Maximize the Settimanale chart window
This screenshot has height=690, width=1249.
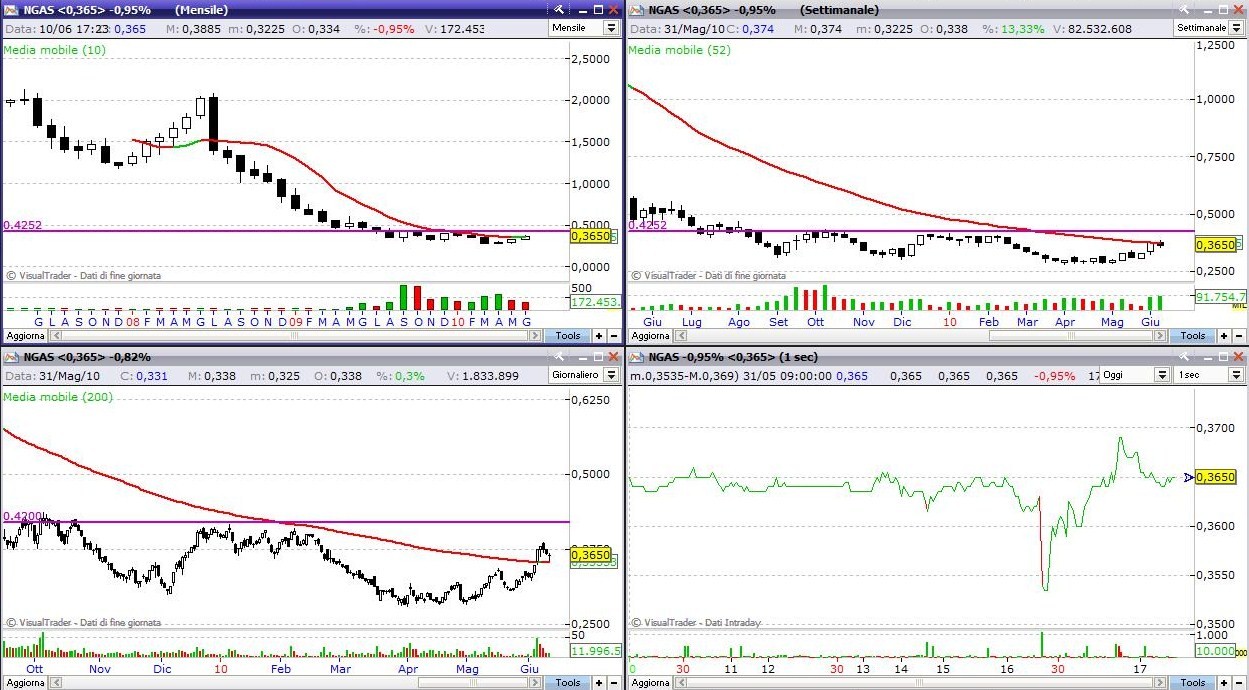click(1223, 9)
